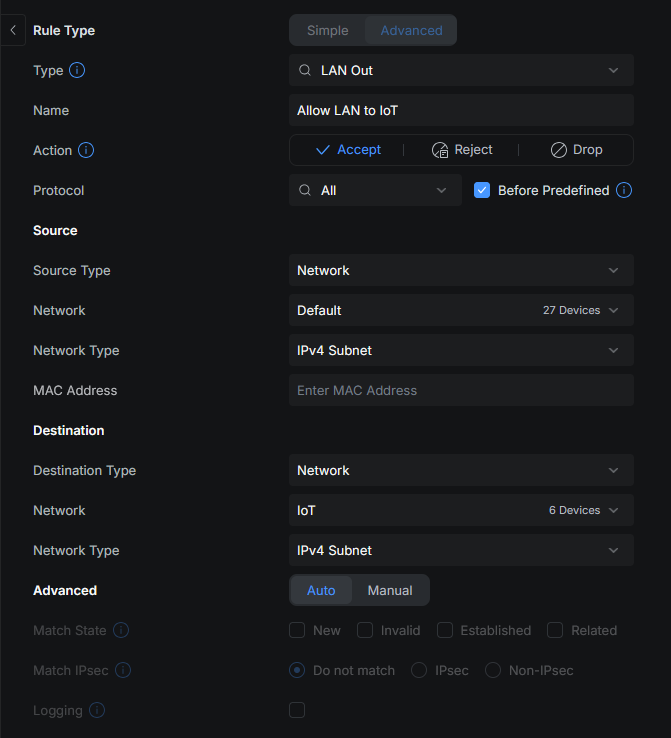Open the destination Network Type dropdown
Screen dimensions: 671x738
point(461,550)
